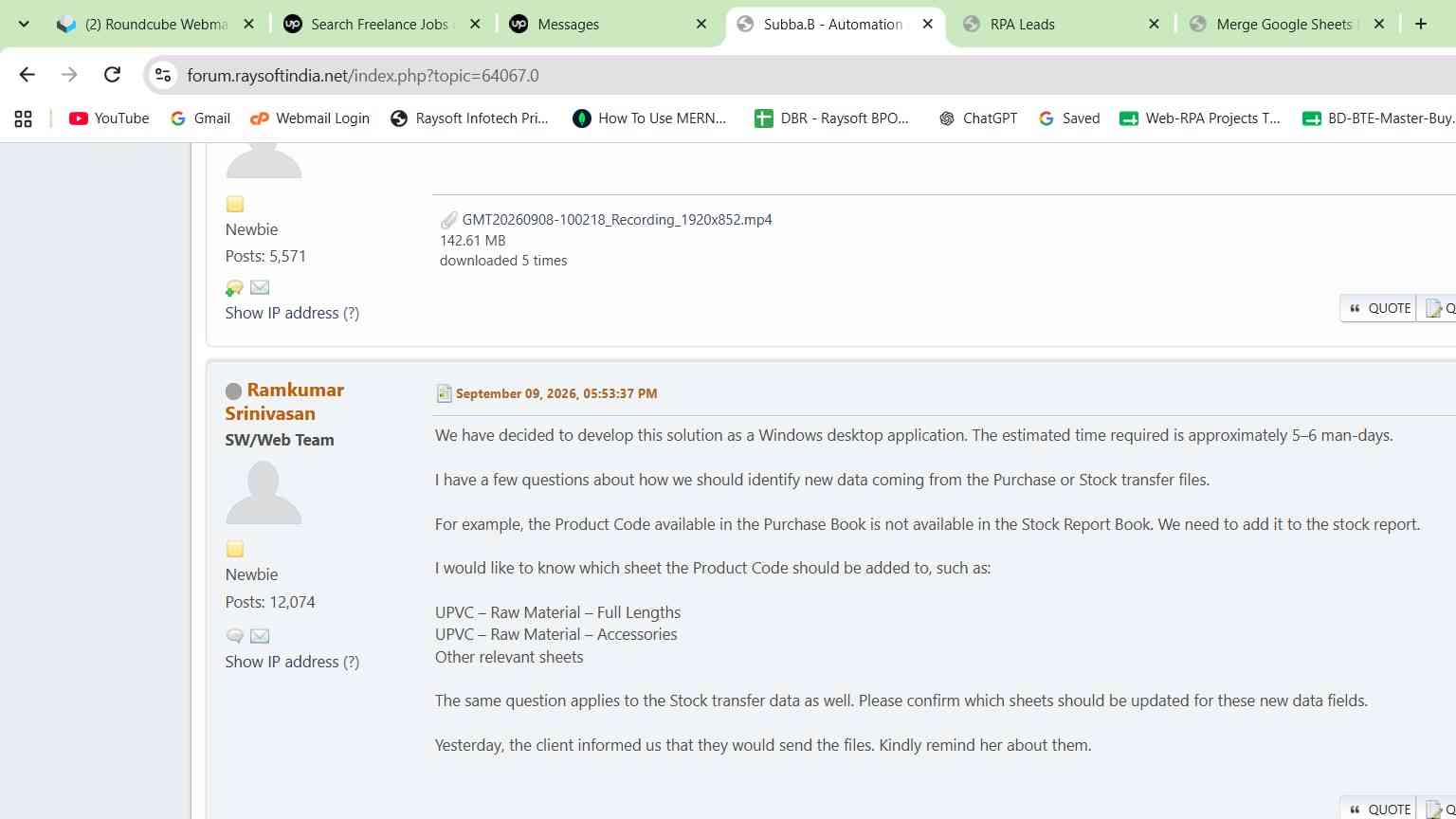Switch to the RPA Leads tab

1061,25
